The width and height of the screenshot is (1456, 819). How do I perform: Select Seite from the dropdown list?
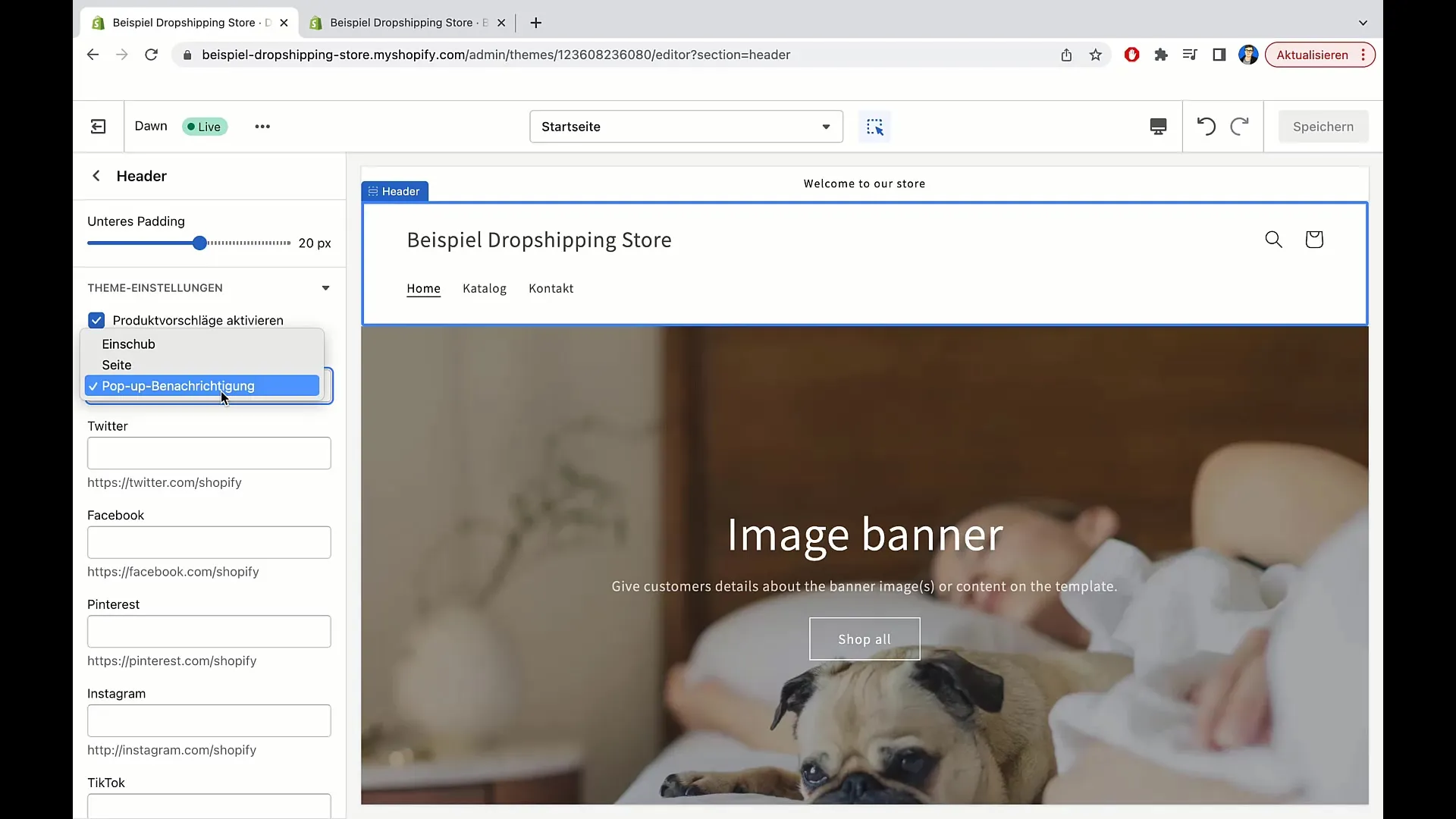click(117, 364)
